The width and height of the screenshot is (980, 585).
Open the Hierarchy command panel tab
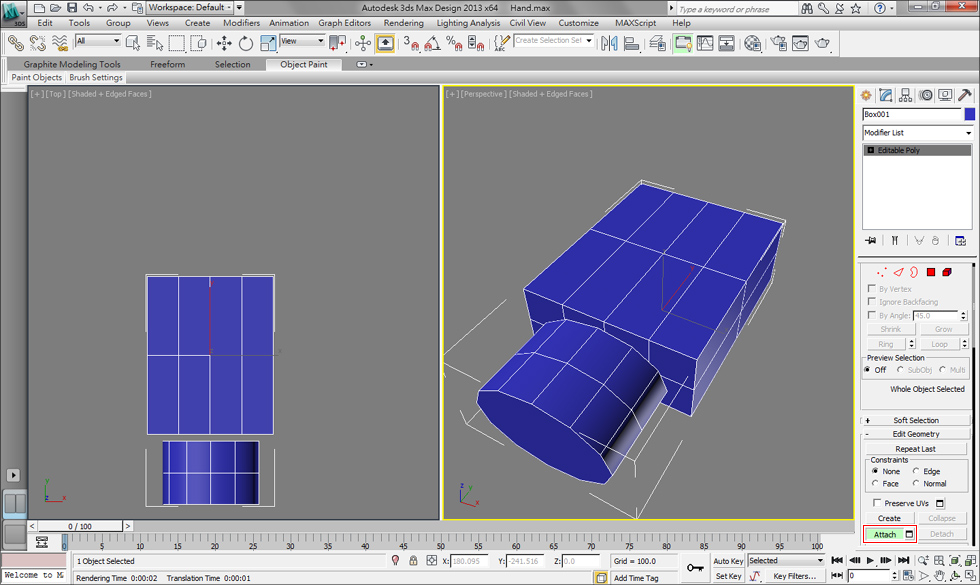click(x=905, y=95)
